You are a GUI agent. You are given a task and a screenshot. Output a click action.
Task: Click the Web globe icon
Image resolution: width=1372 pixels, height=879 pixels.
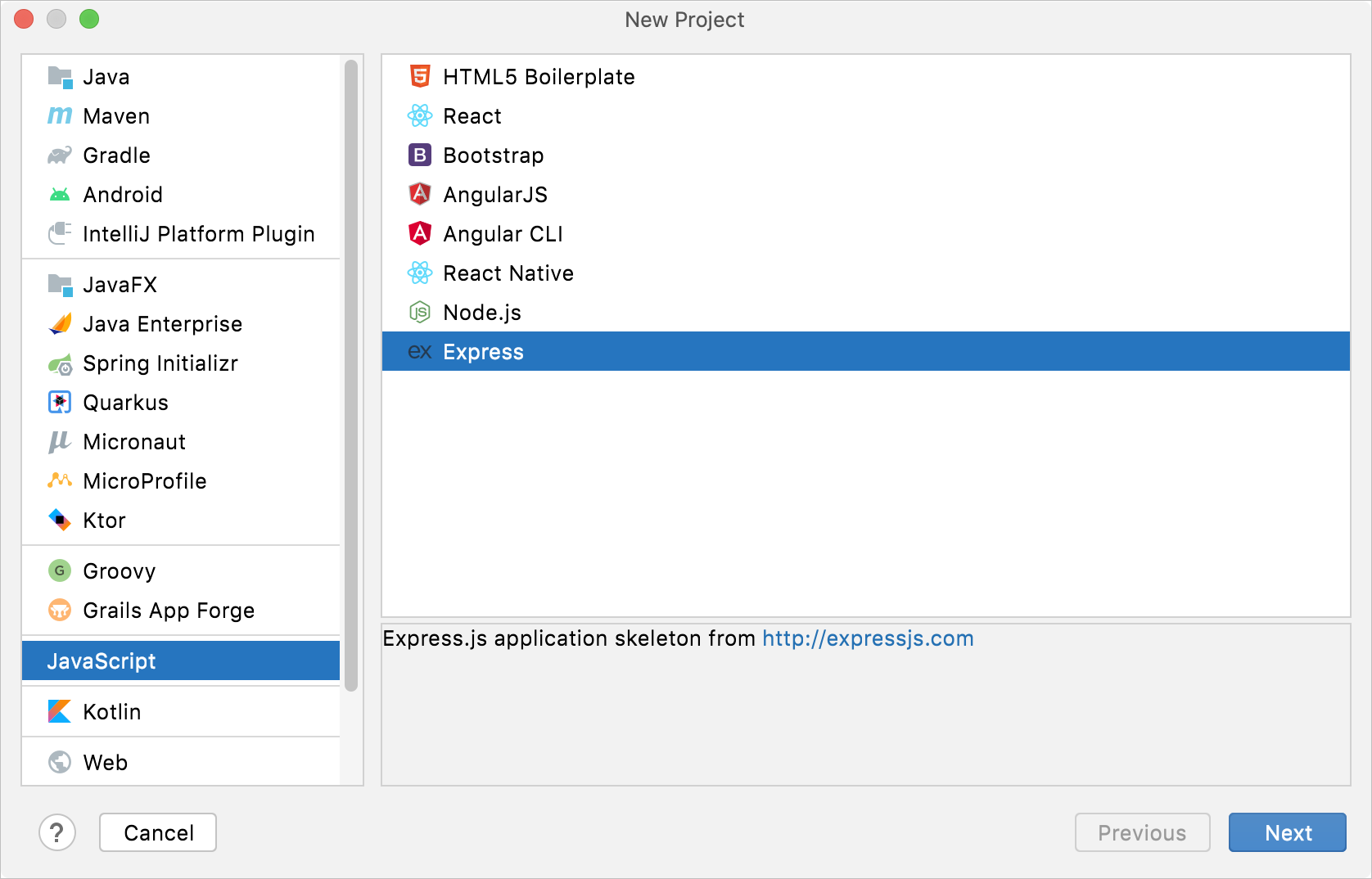click(x=60, y=763)
